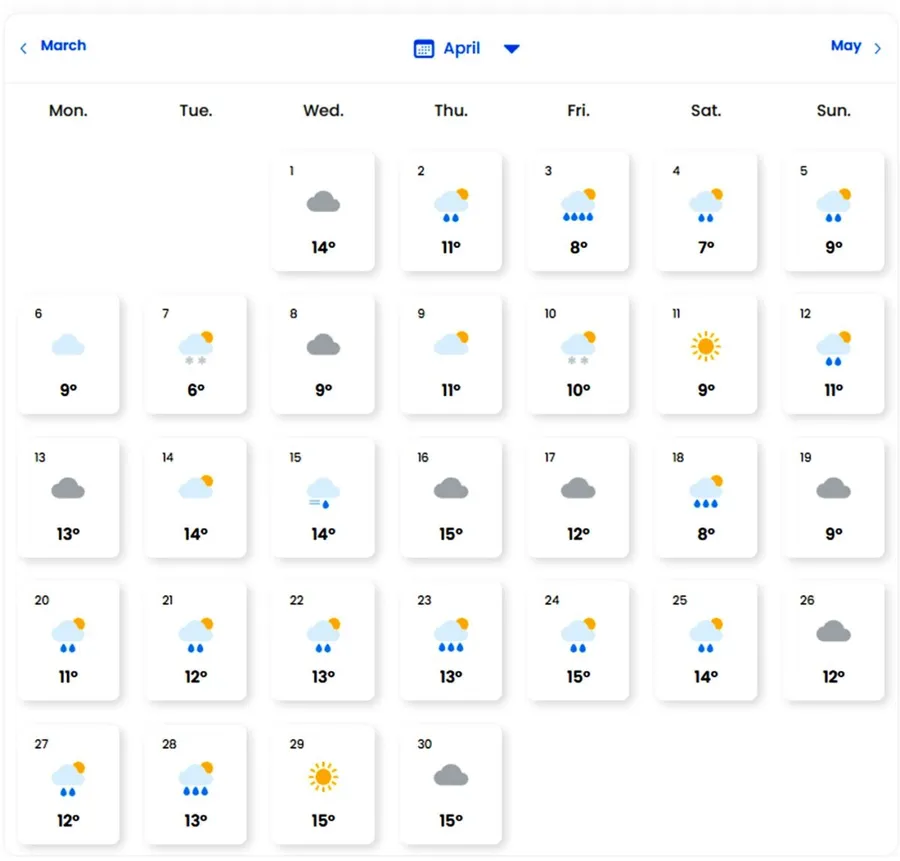This screenshot has height=861, width=900.
Task: Click the 6° reading on April 7
Action: pyautogui.click(x=195, y=390)
